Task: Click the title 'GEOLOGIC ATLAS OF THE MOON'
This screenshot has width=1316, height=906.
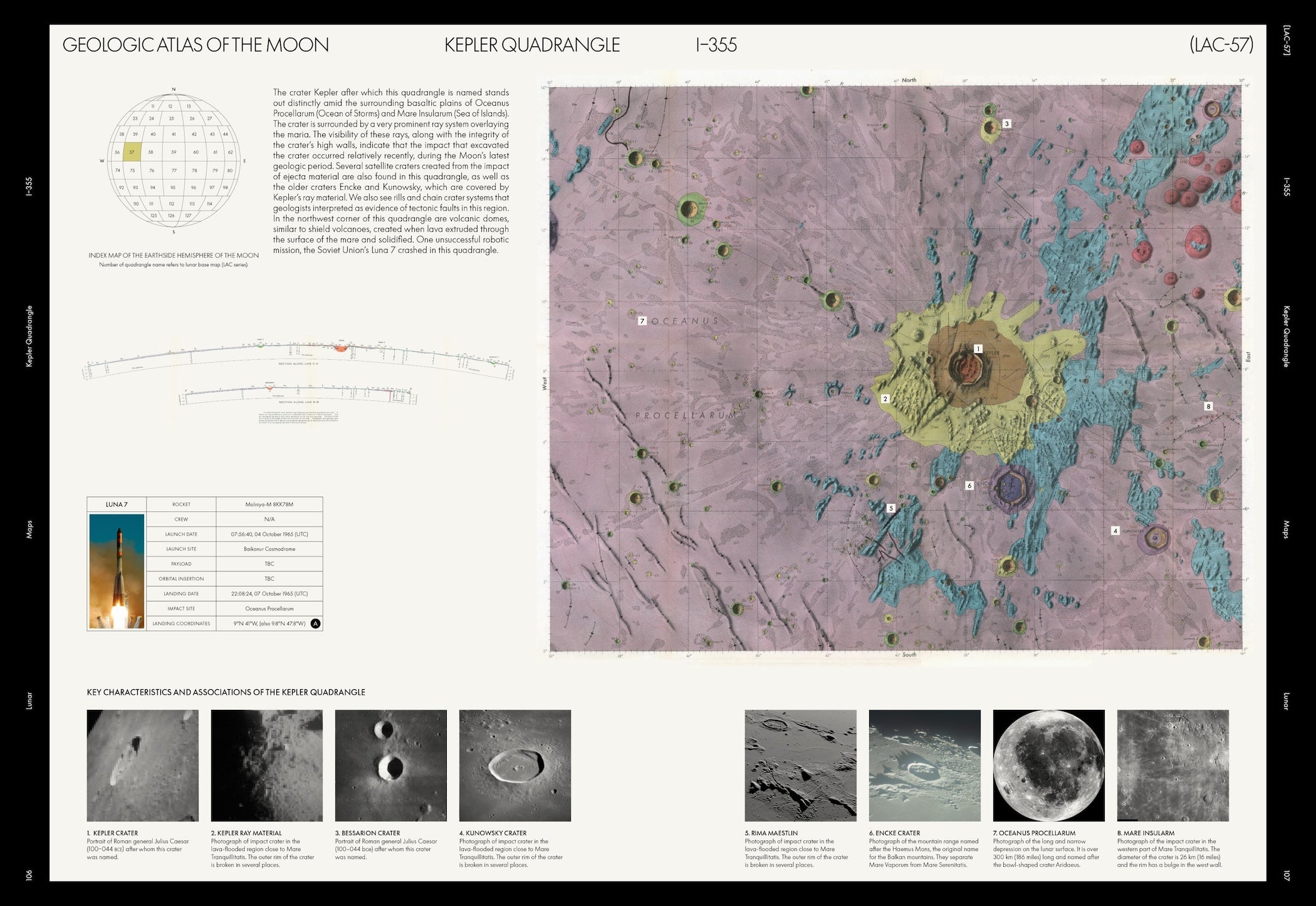Action: pyautogui.click(x=196, y=45)
